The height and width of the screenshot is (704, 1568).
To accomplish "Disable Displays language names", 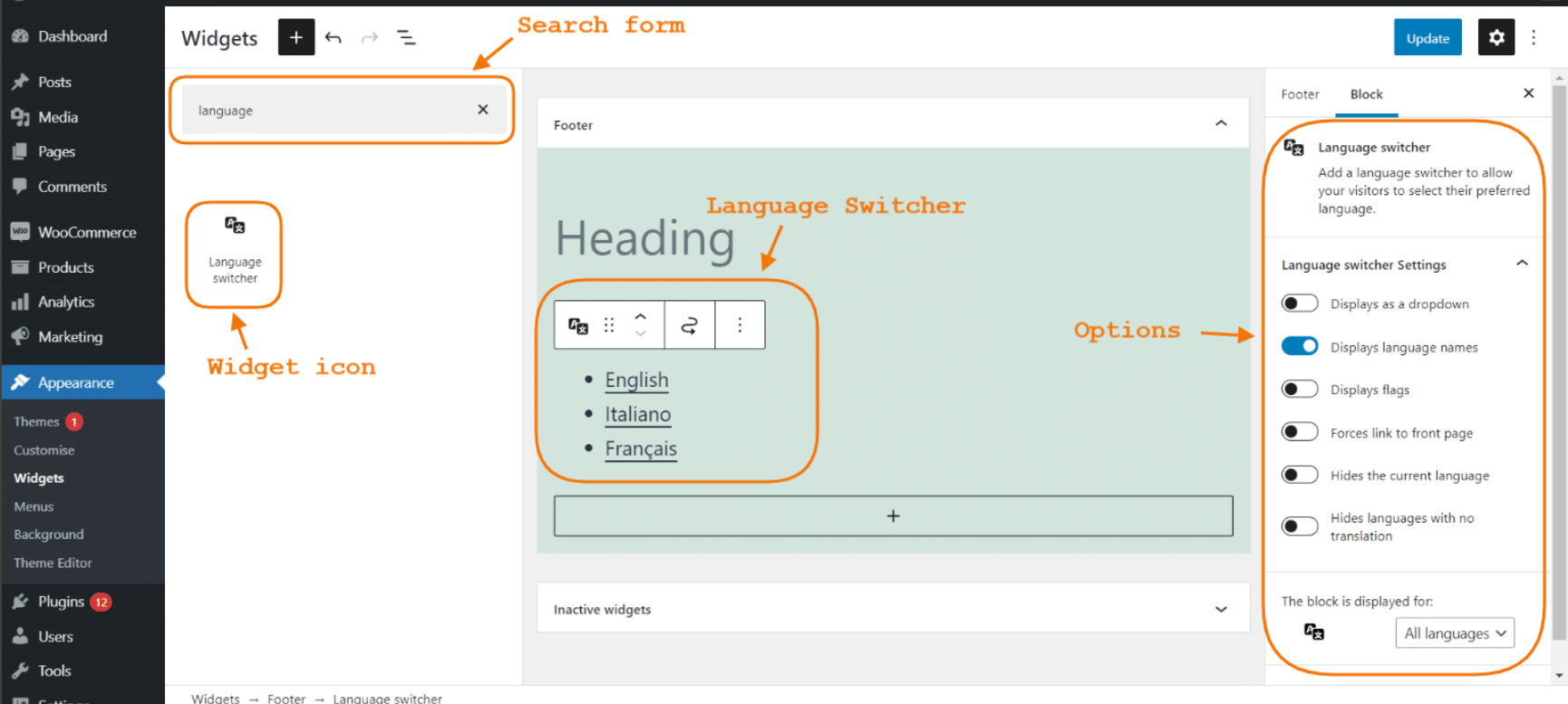I will (1300, 346).
